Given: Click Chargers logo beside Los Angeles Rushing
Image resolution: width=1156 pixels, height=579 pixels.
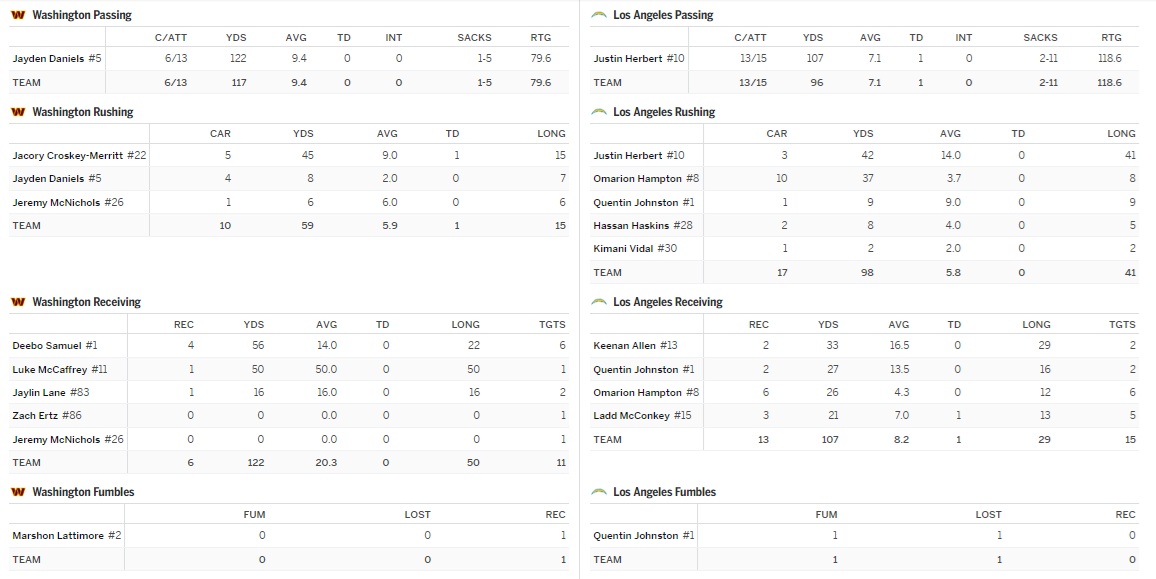Looking at the screenshot, I should coord(599,112).
